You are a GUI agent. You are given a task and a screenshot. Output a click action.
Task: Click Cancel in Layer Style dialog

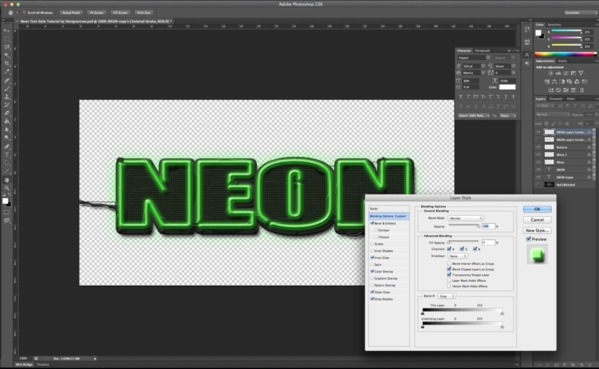(x=537, y=220)
